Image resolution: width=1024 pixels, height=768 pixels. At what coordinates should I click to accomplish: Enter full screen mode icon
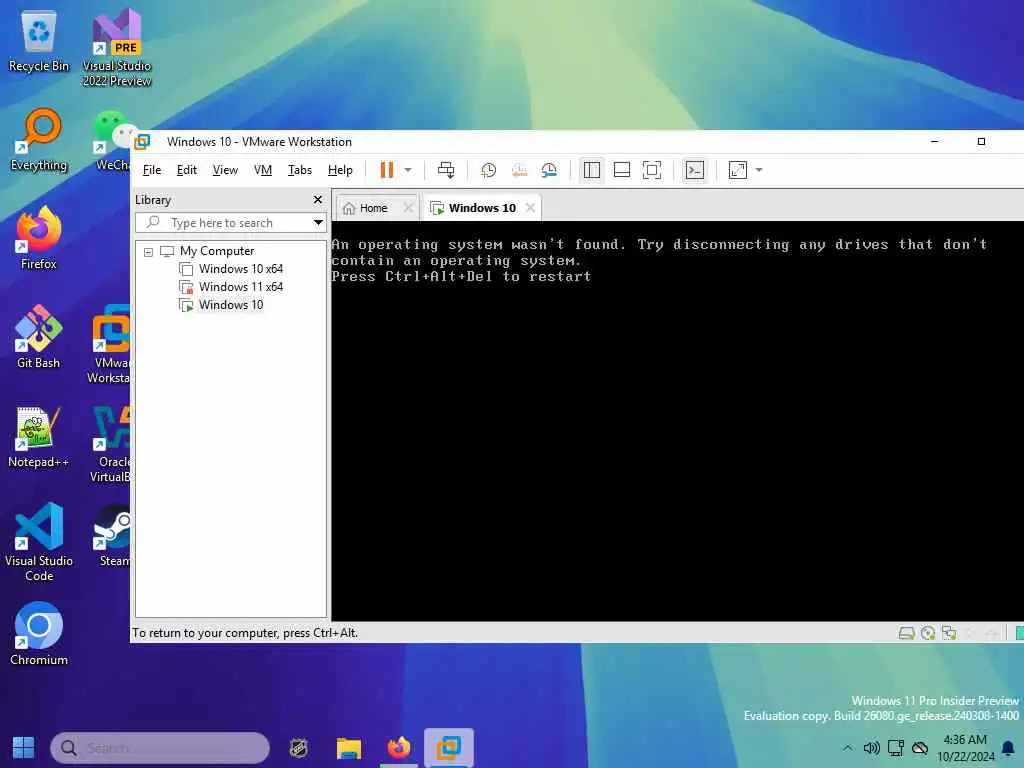tap(652, 170)
